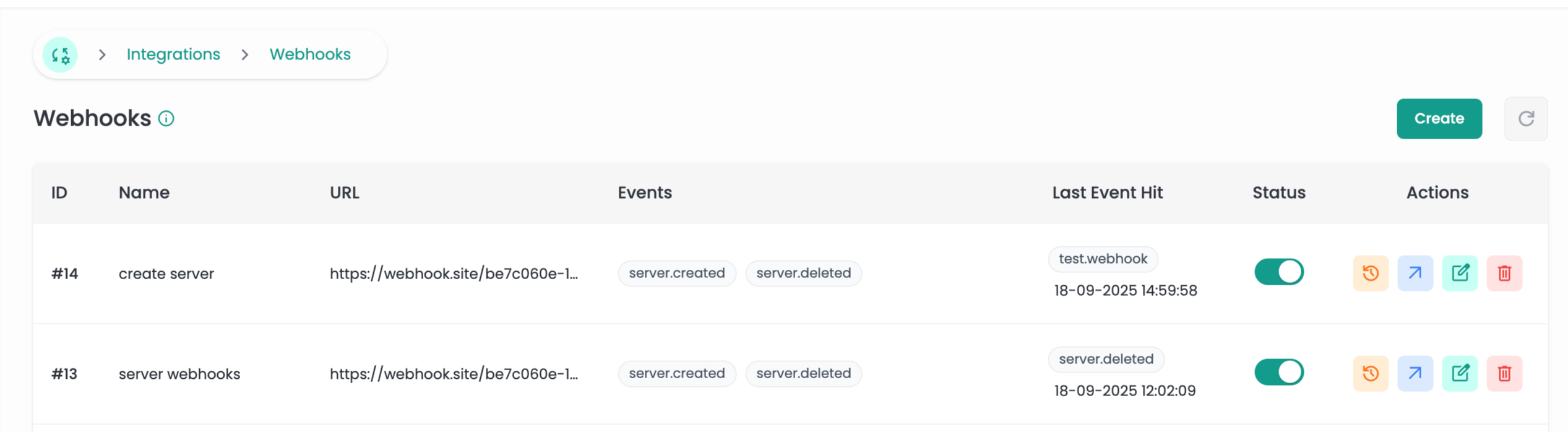Edit the create server webhook
Viewport: 1568px width, 432px height.
point(1459,273)
